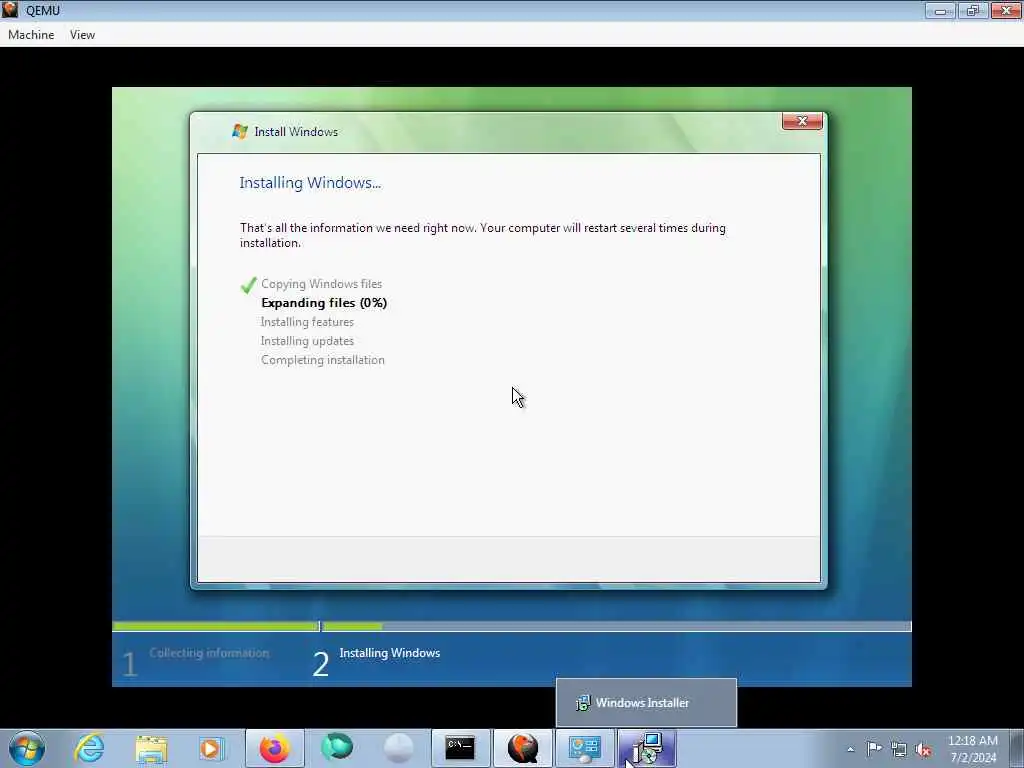Click the 'Collecting information' stage label
This screenshot has width=1024, height=768.
(209, 652)
